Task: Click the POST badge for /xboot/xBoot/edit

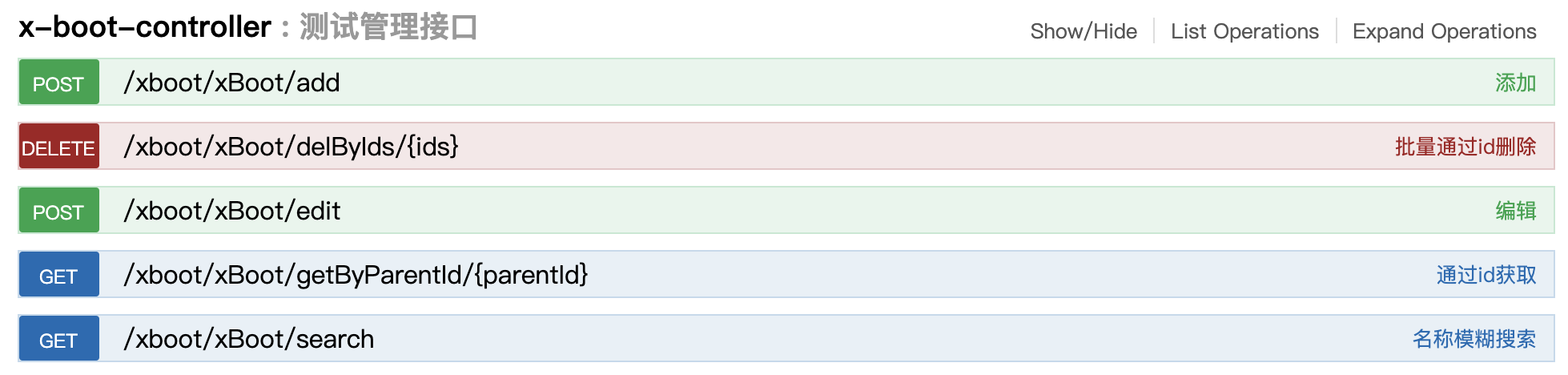Action: click(x=58, y=211)
